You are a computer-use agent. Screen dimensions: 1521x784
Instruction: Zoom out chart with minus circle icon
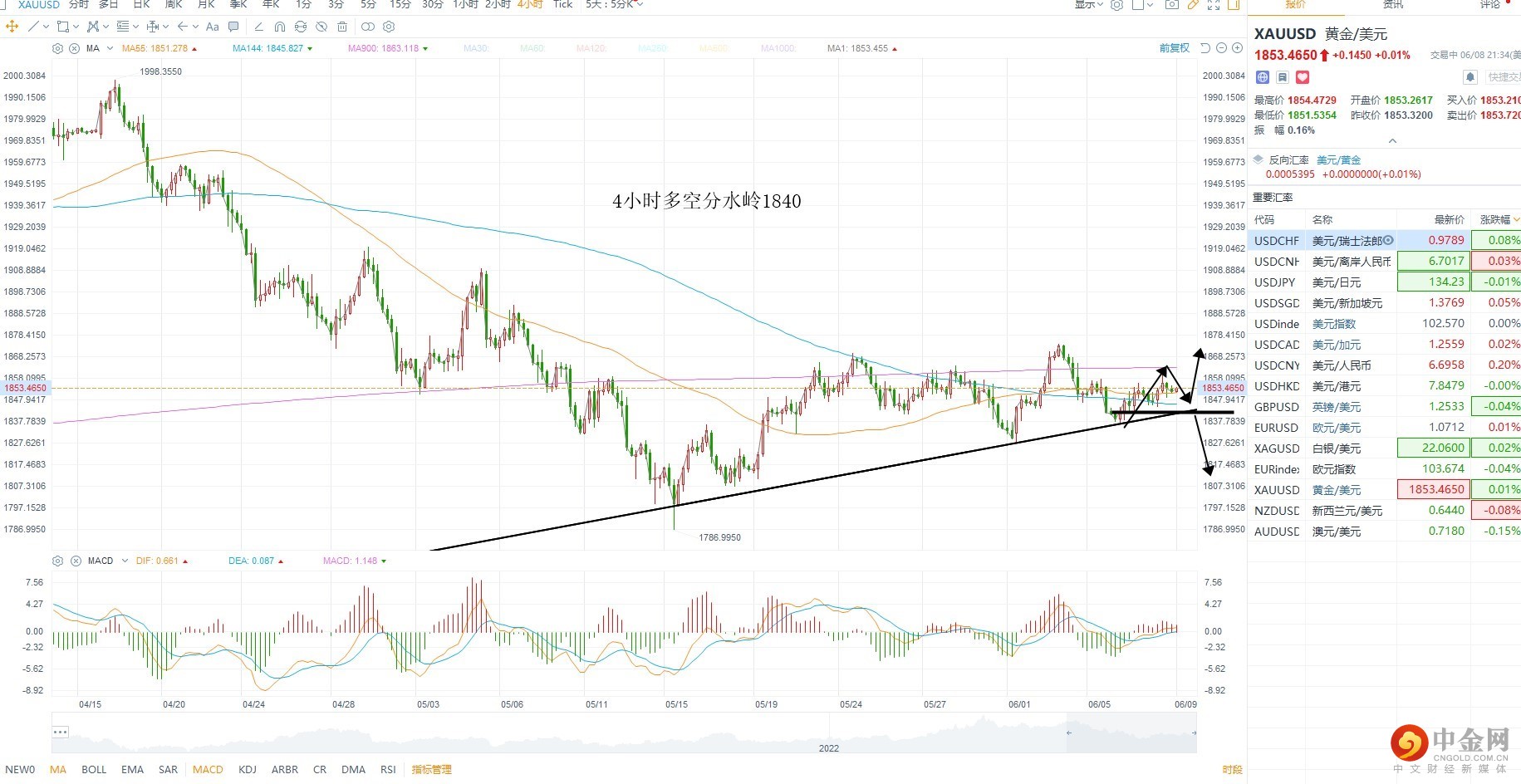[x=1221, y=48]
